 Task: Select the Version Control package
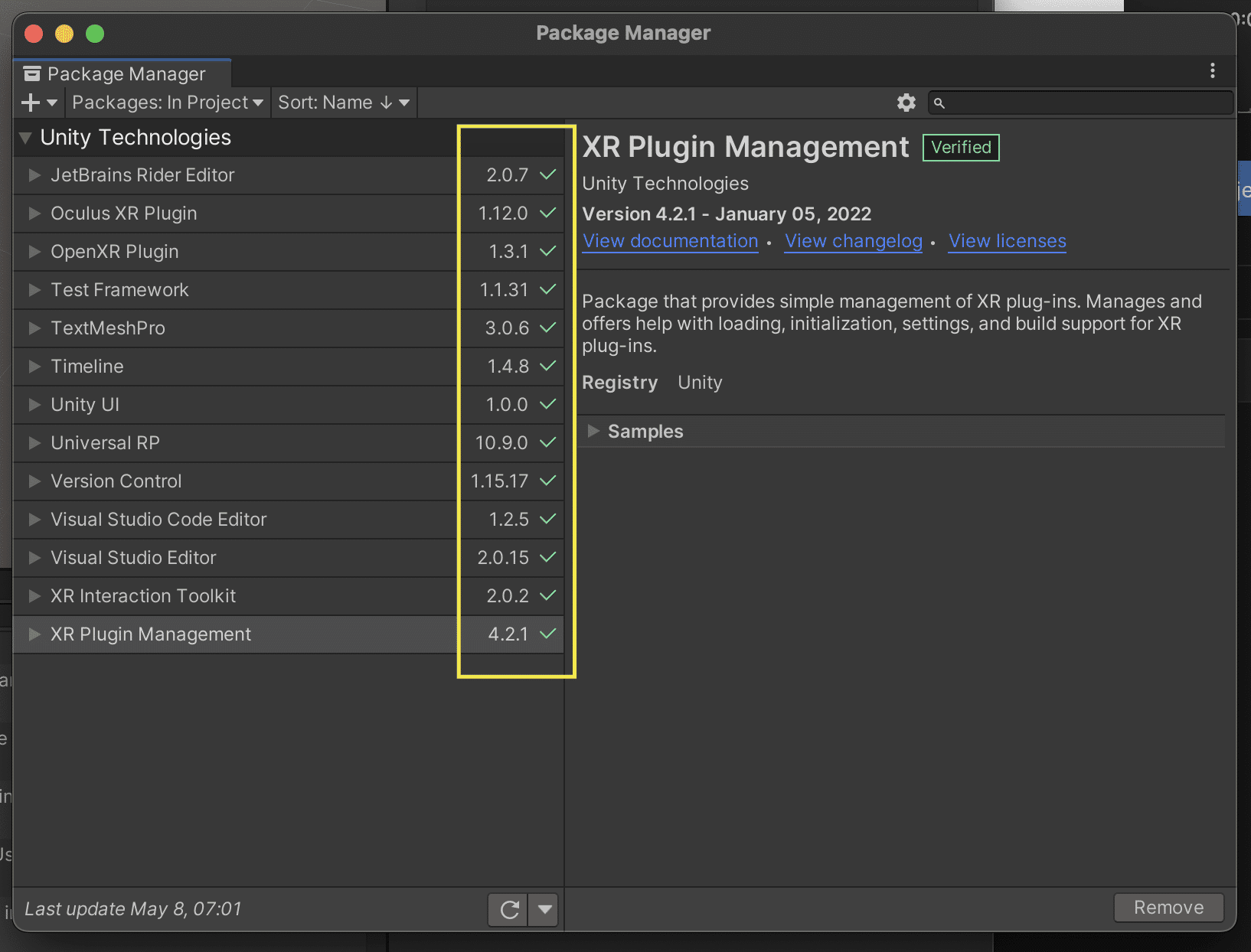coord(288,481)
